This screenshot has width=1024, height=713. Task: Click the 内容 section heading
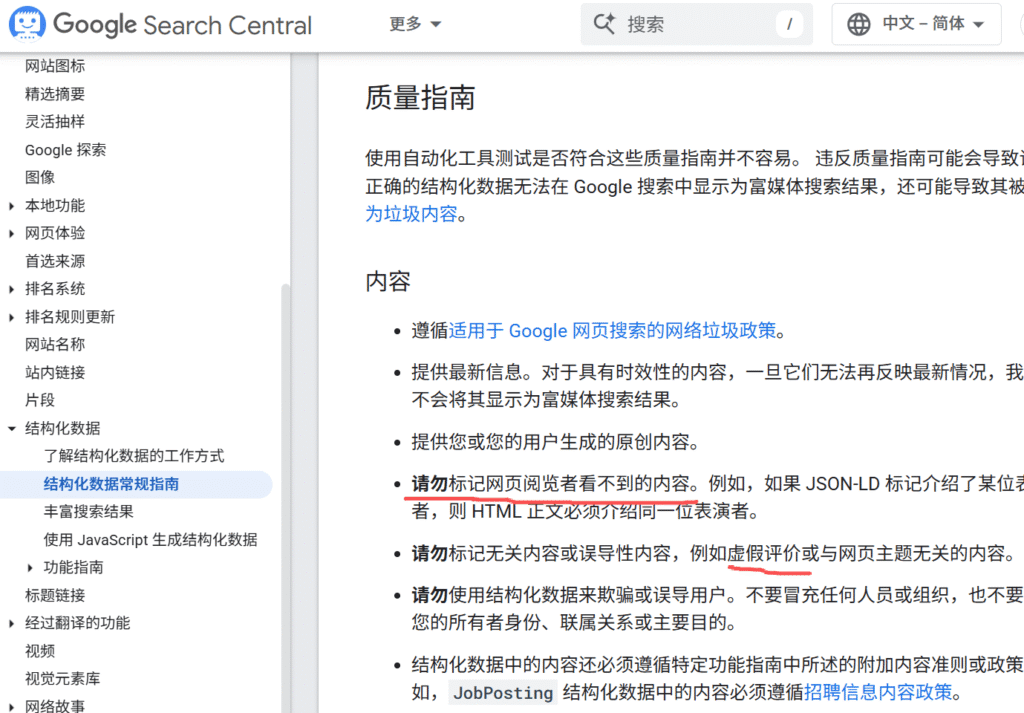point(388,281)
